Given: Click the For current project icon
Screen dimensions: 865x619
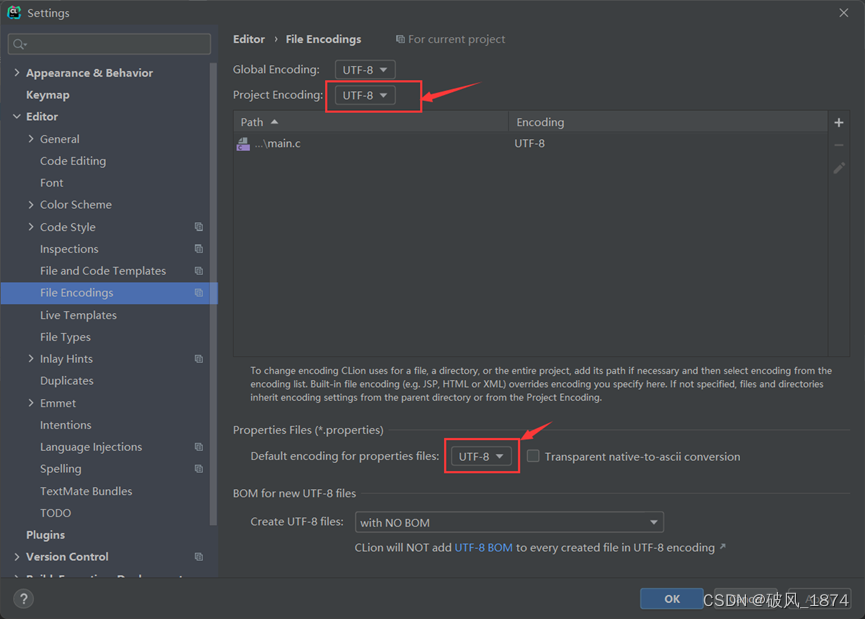Looking at the screenshot, I should pos(401,39).
